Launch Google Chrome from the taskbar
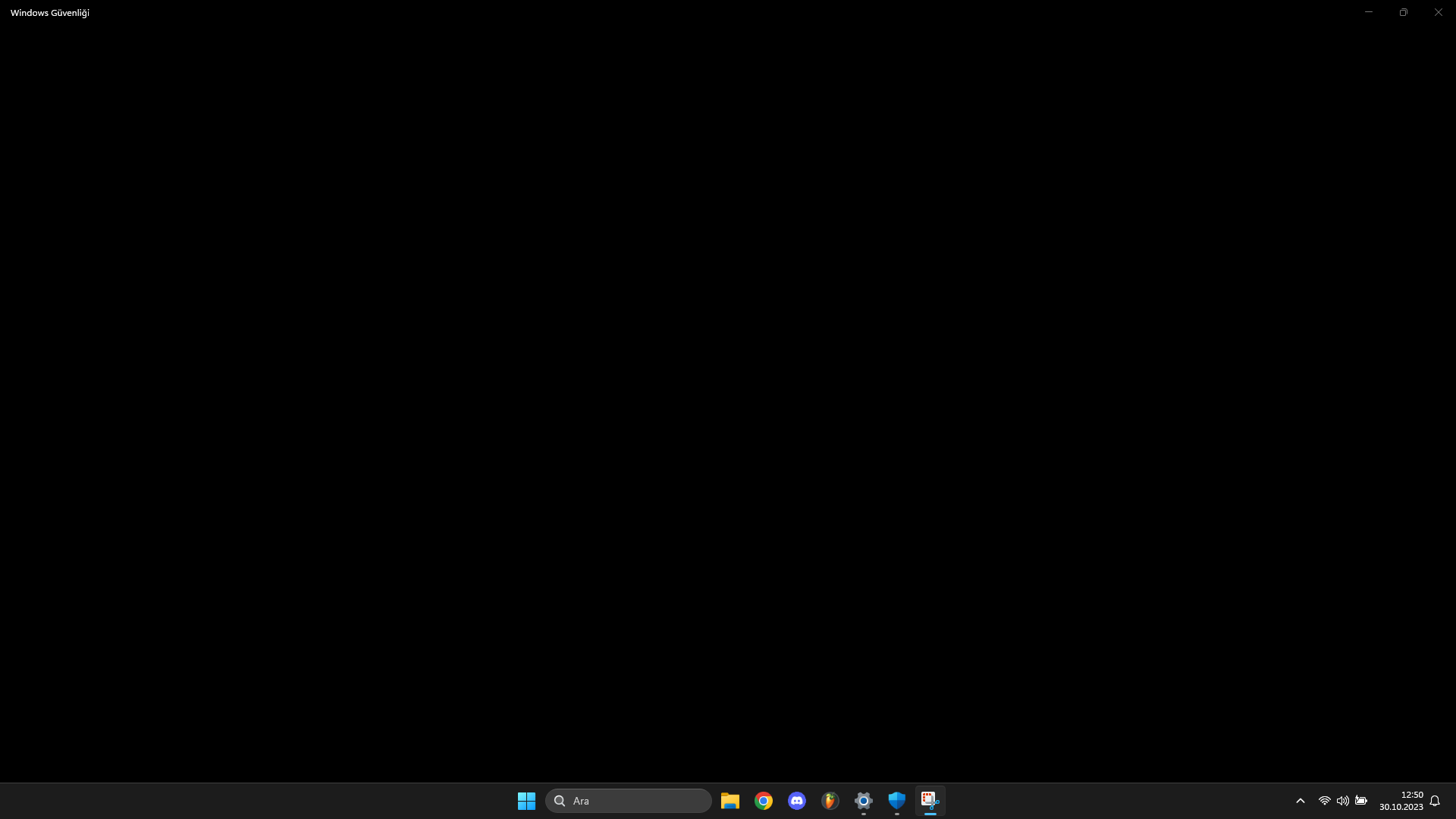The width and height of the screenshot is (1456, 819). 763,801
